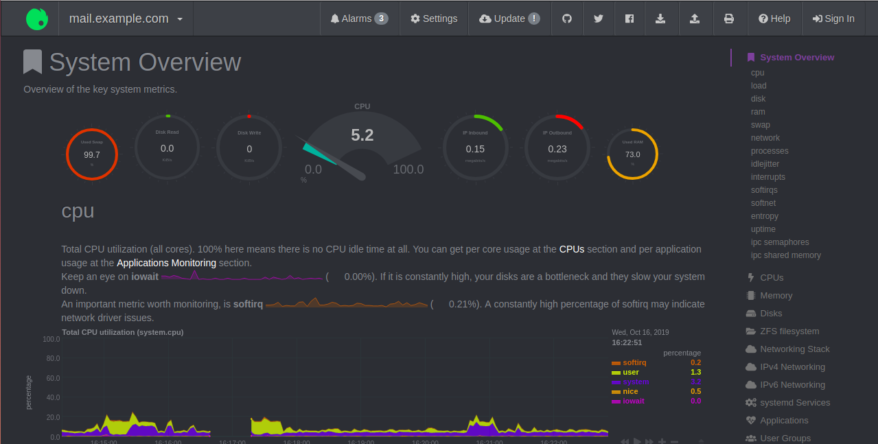The width and height of the screenshot is (878, 444).
Task: Open the mail.example.com host dropdown
Action: pyautogui.click(x=126, y=18)
